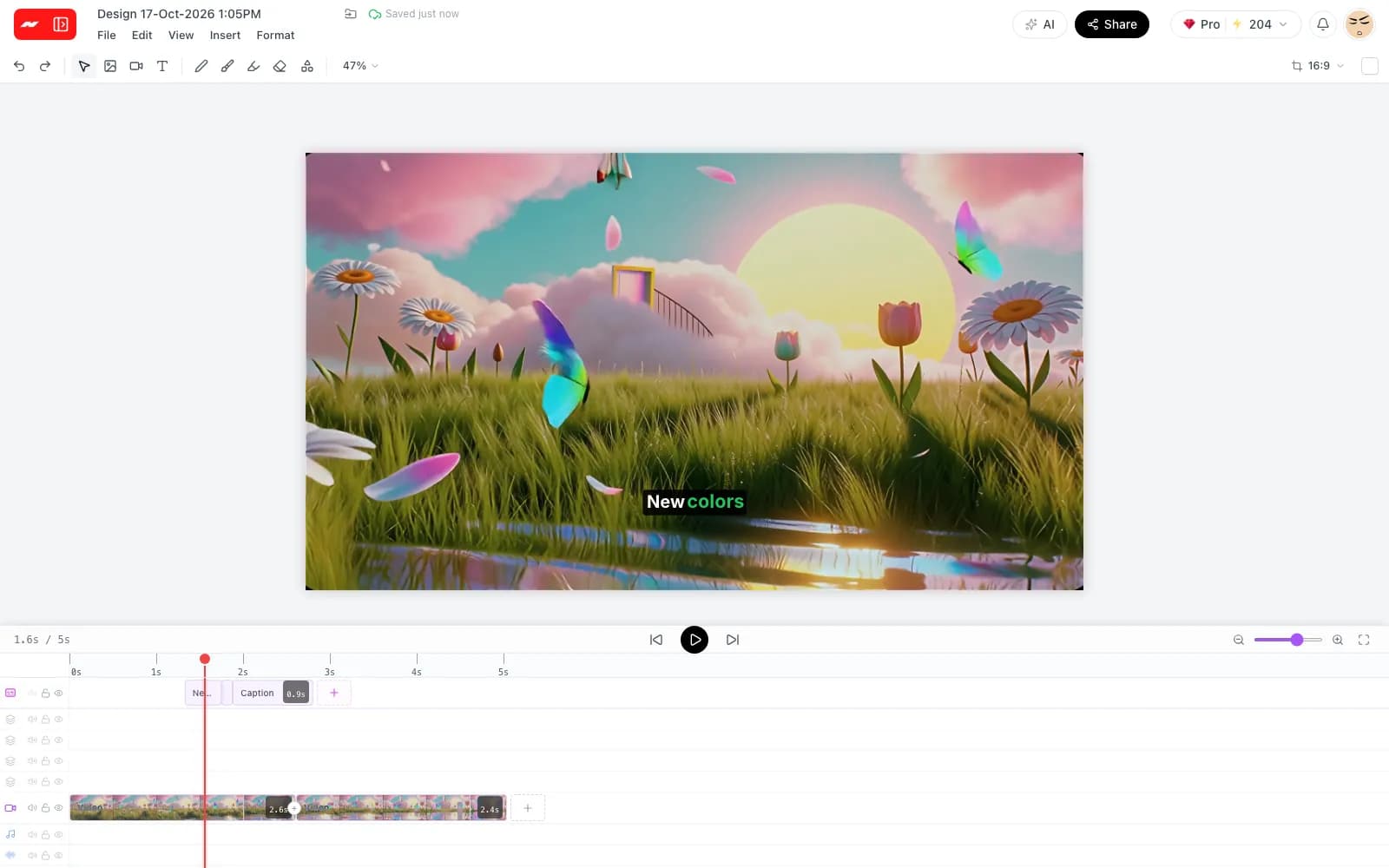Image resolution: width=1389 pixels, height=868 pixels.
Task: Open the 47% zoom dropdown
Action: click(360, 66)
